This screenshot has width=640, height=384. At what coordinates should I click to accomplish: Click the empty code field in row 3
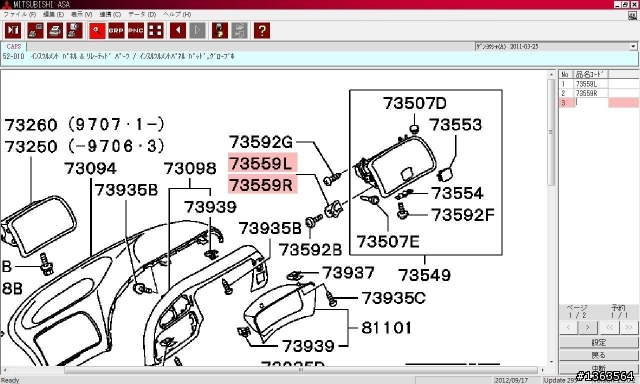pos(591,102)
